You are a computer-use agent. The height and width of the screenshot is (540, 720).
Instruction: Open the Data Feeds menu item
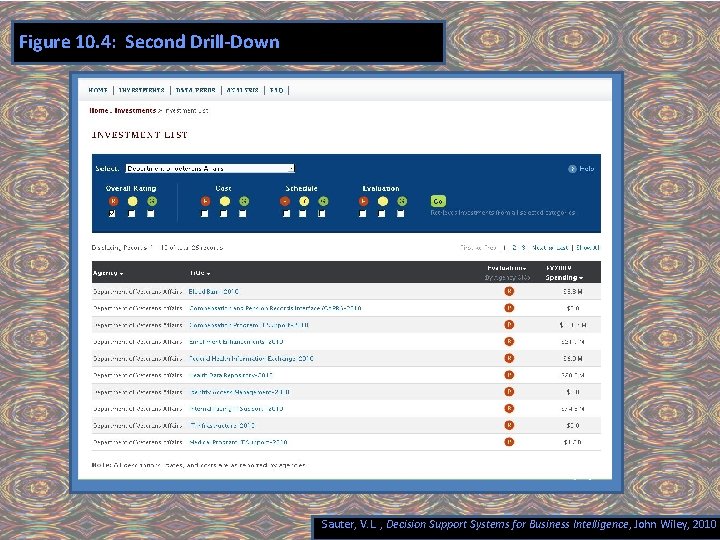click(x=196, y=90)
